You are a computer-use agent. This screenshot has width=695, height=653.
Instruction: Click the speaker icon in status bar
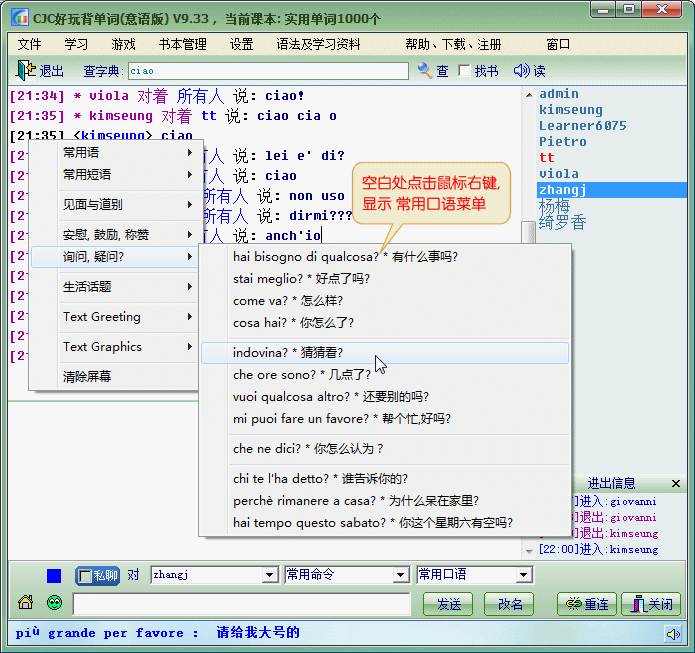point(673,633)
